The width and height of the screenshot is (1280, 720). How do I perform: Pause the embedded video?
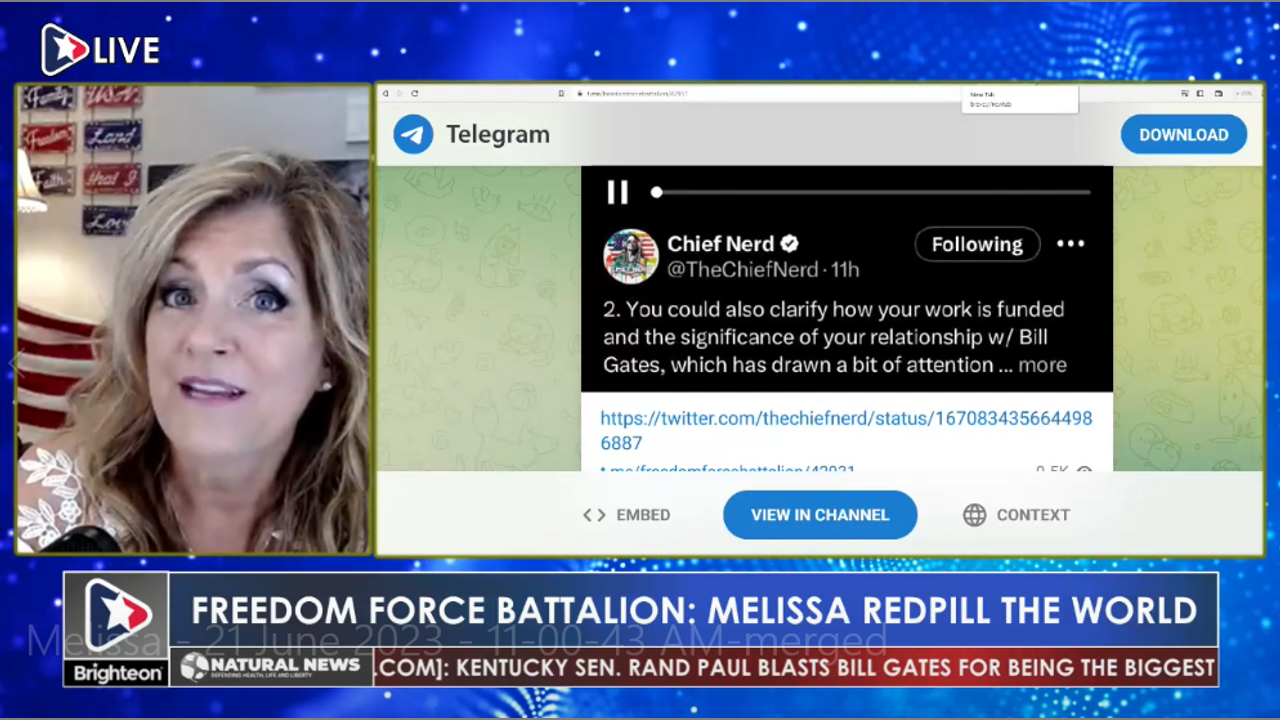click(x=617, y=192)
